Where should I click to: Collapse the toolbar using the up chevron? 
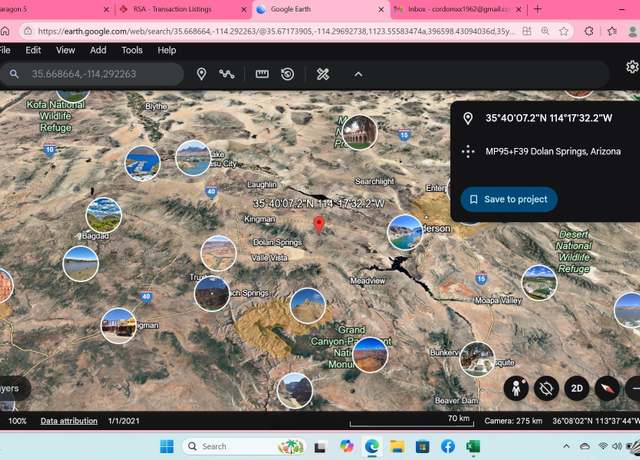(358, 74)
